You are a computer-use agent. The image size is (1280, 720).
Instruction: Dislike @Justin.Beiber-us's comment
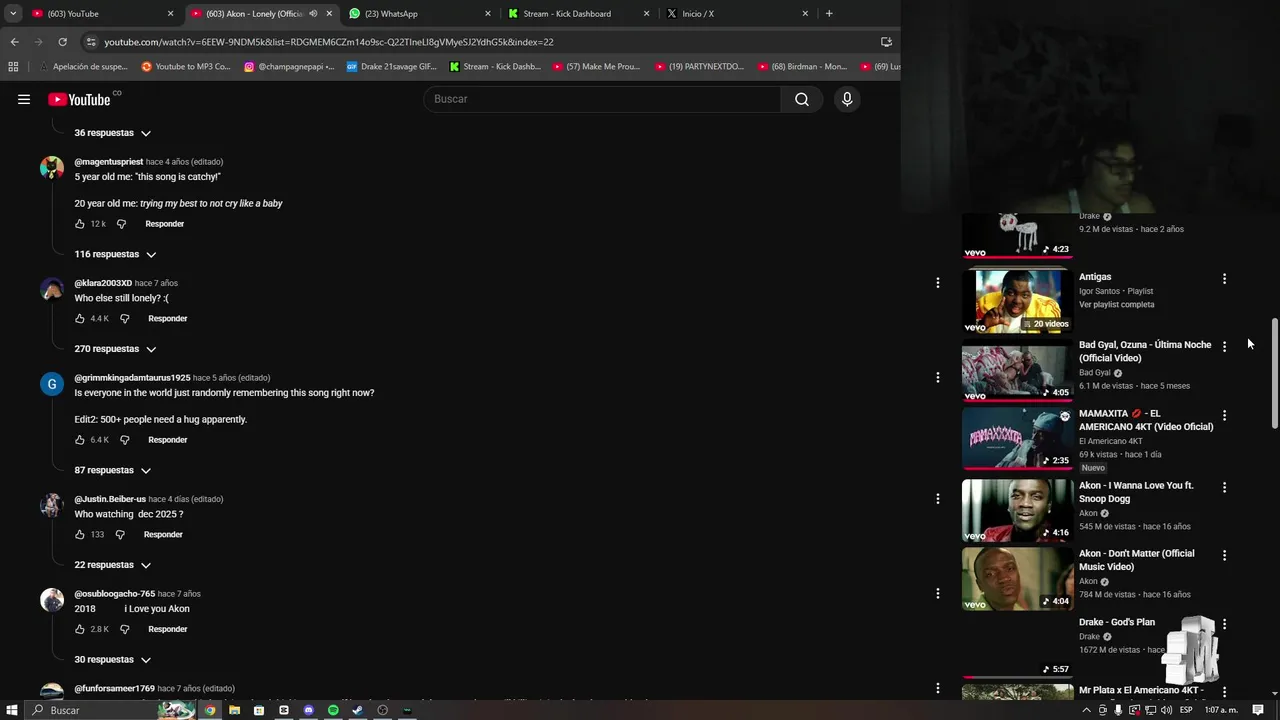(x=120, y=535)
